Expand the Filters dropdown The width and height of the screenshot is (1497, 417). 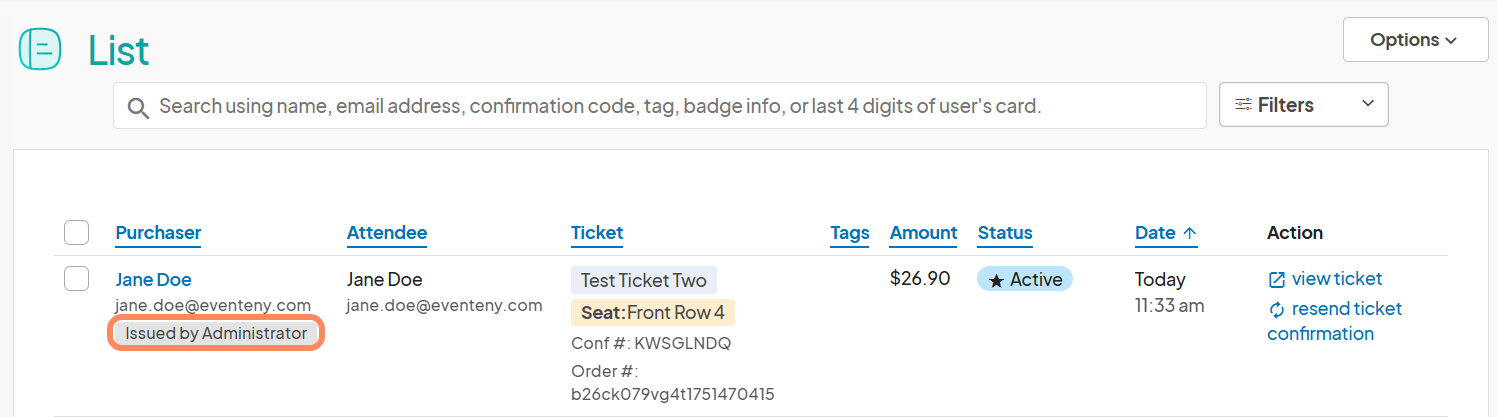tap(1303, 105)
